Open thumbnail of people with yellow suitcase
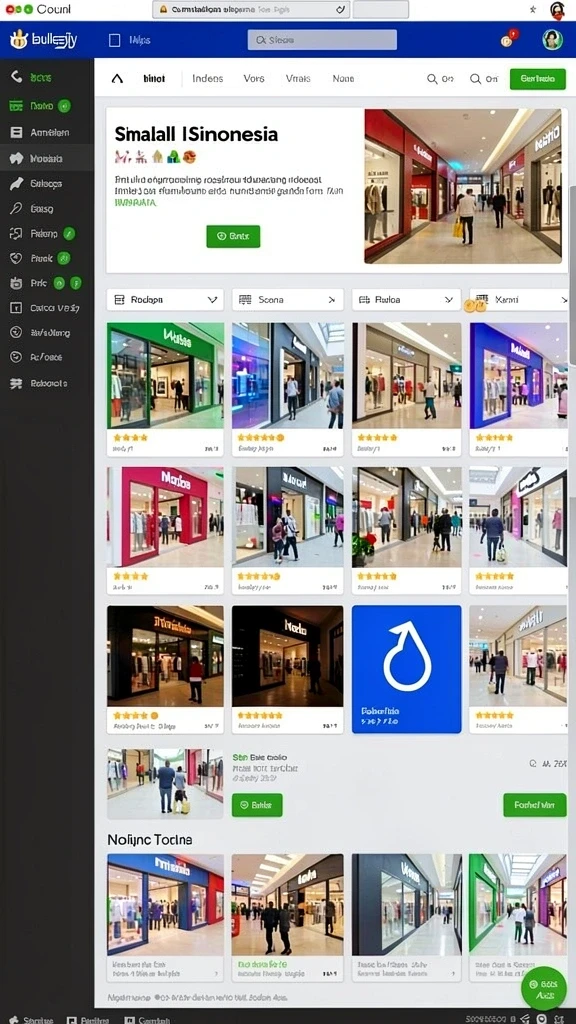Viewport: 576px width, 1024px height. click(165, 784)
